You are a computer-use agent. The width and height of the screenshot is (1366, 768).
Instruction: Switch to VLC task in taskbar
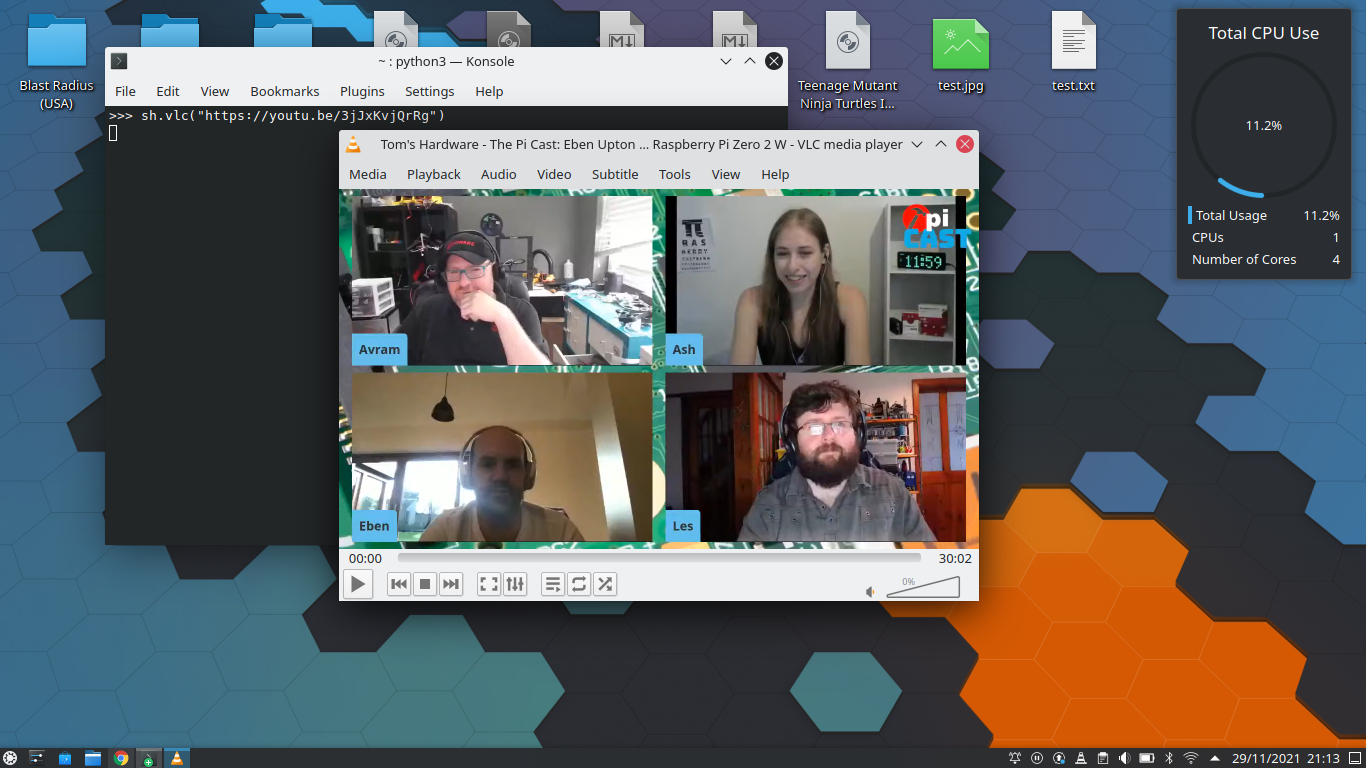pyautogui.click(x=177, y=758)
